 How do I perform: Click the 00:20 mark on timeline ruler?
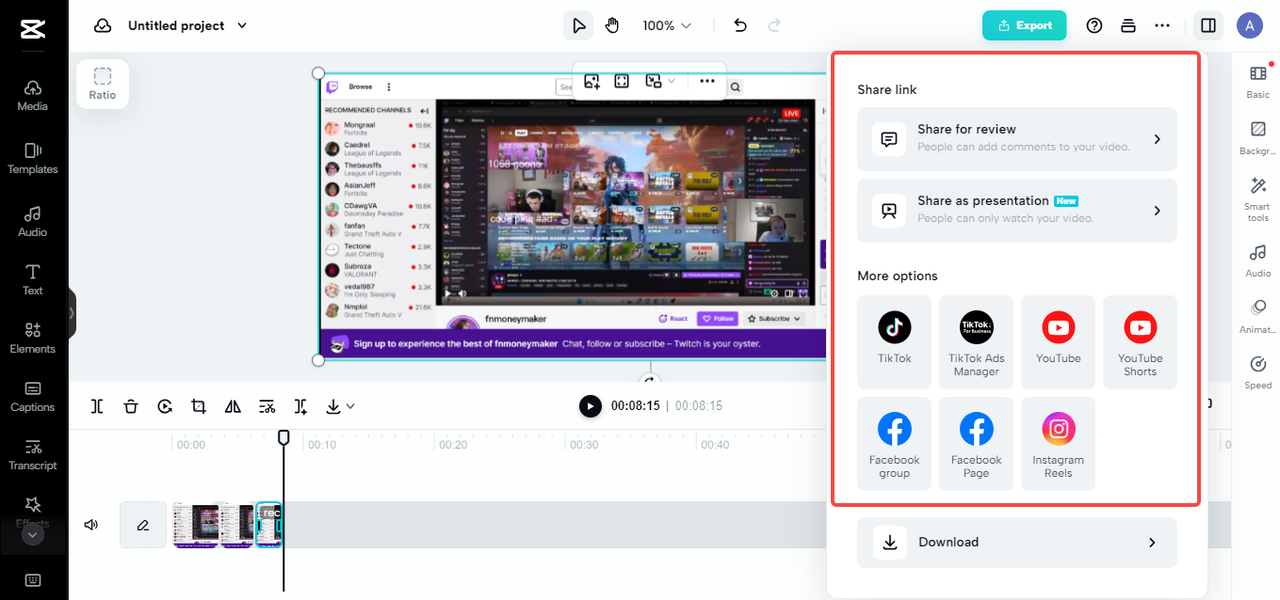pos(454,445)
